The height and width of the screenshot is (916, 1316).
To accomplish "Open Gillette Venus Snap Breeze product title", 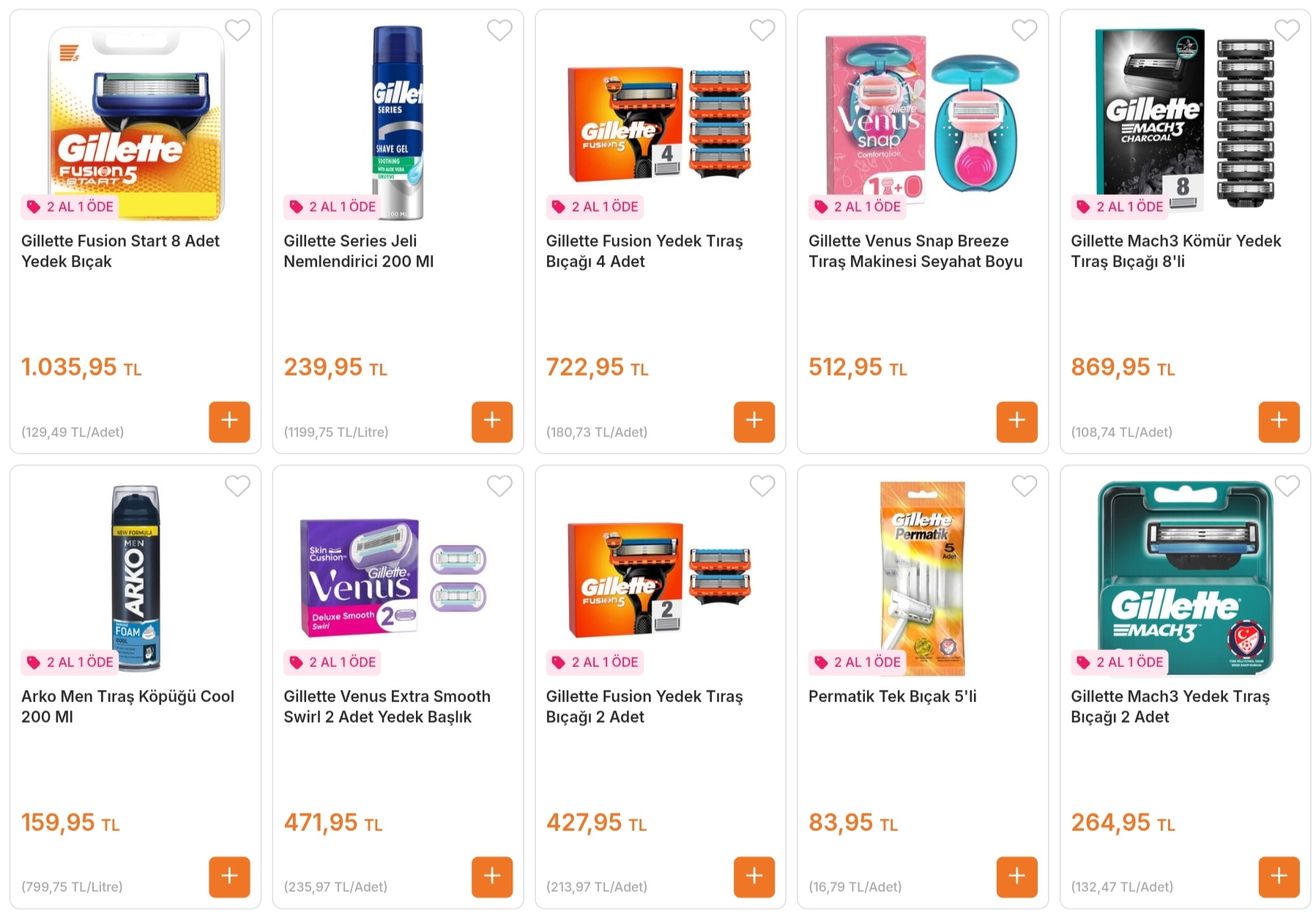I will (x=915, y=251).
